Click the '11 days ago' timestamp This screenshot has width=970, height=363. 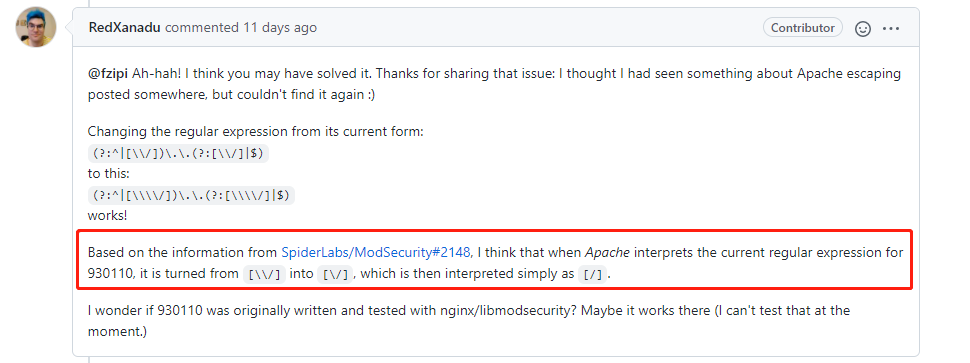[x=280, y=28]
